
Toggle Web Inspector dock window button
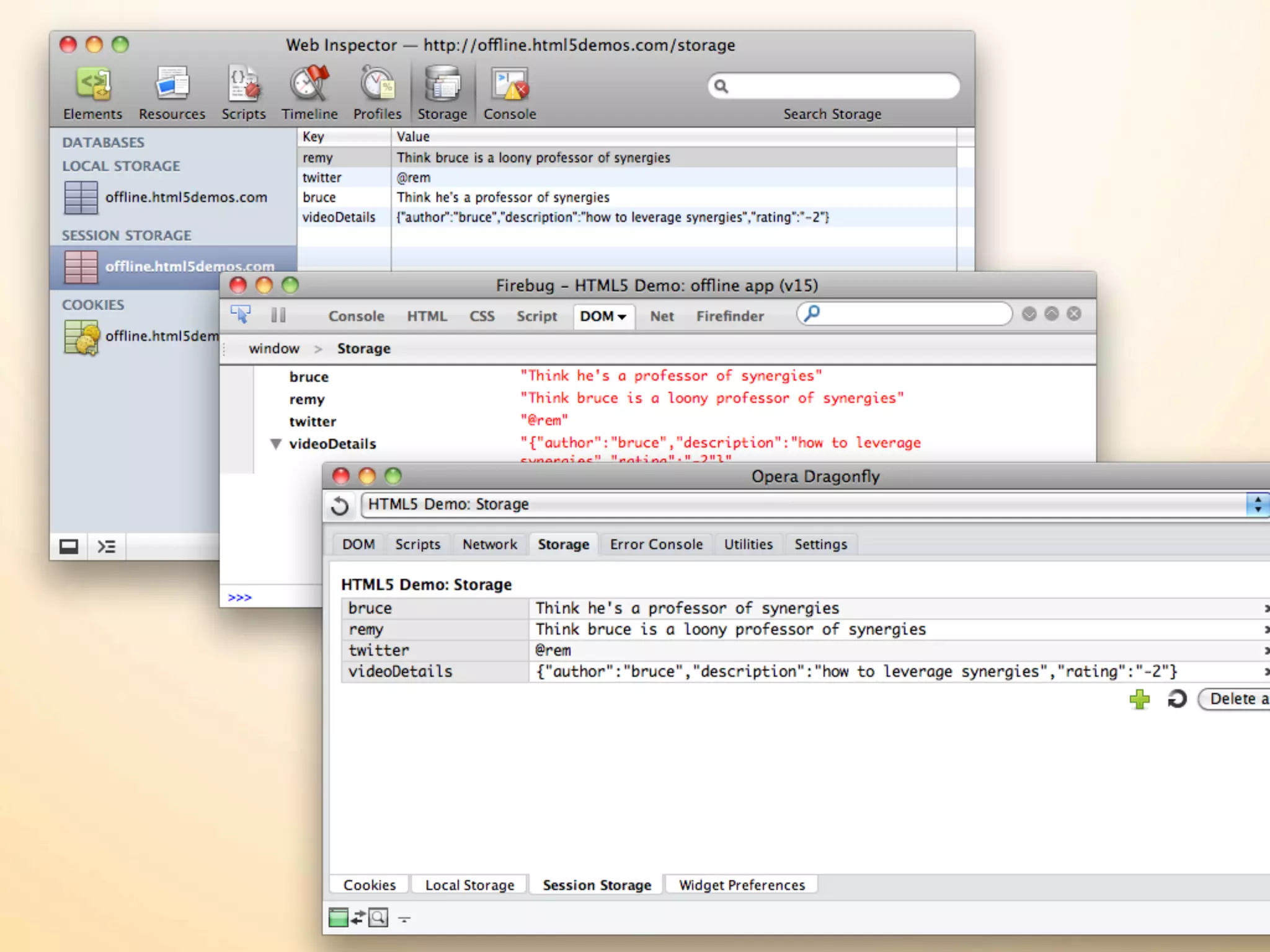(x=69, y=546)
